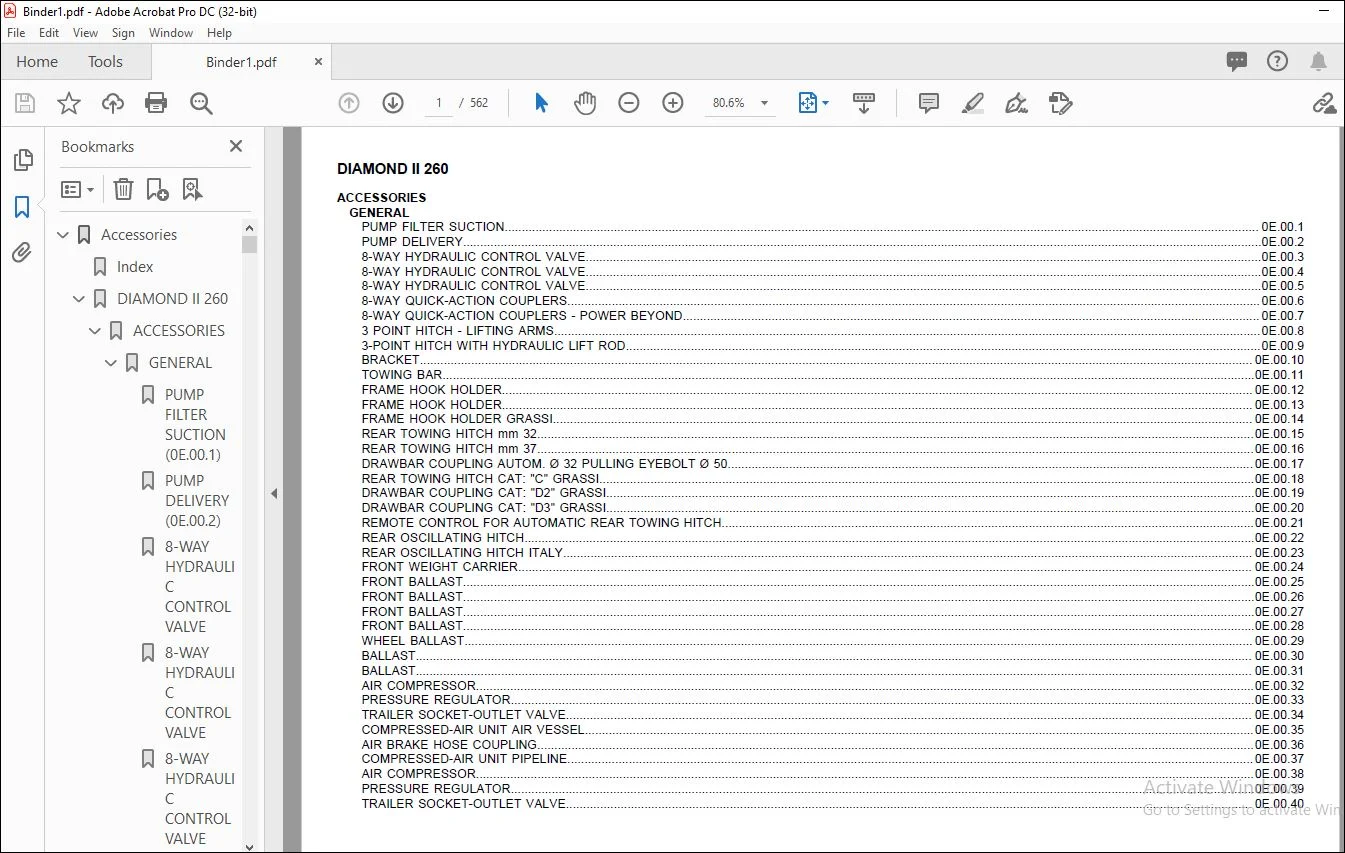The image size is (1345, 853).
Task: Collapse the navigation pane arrow
Action: [x=274, y=493]
